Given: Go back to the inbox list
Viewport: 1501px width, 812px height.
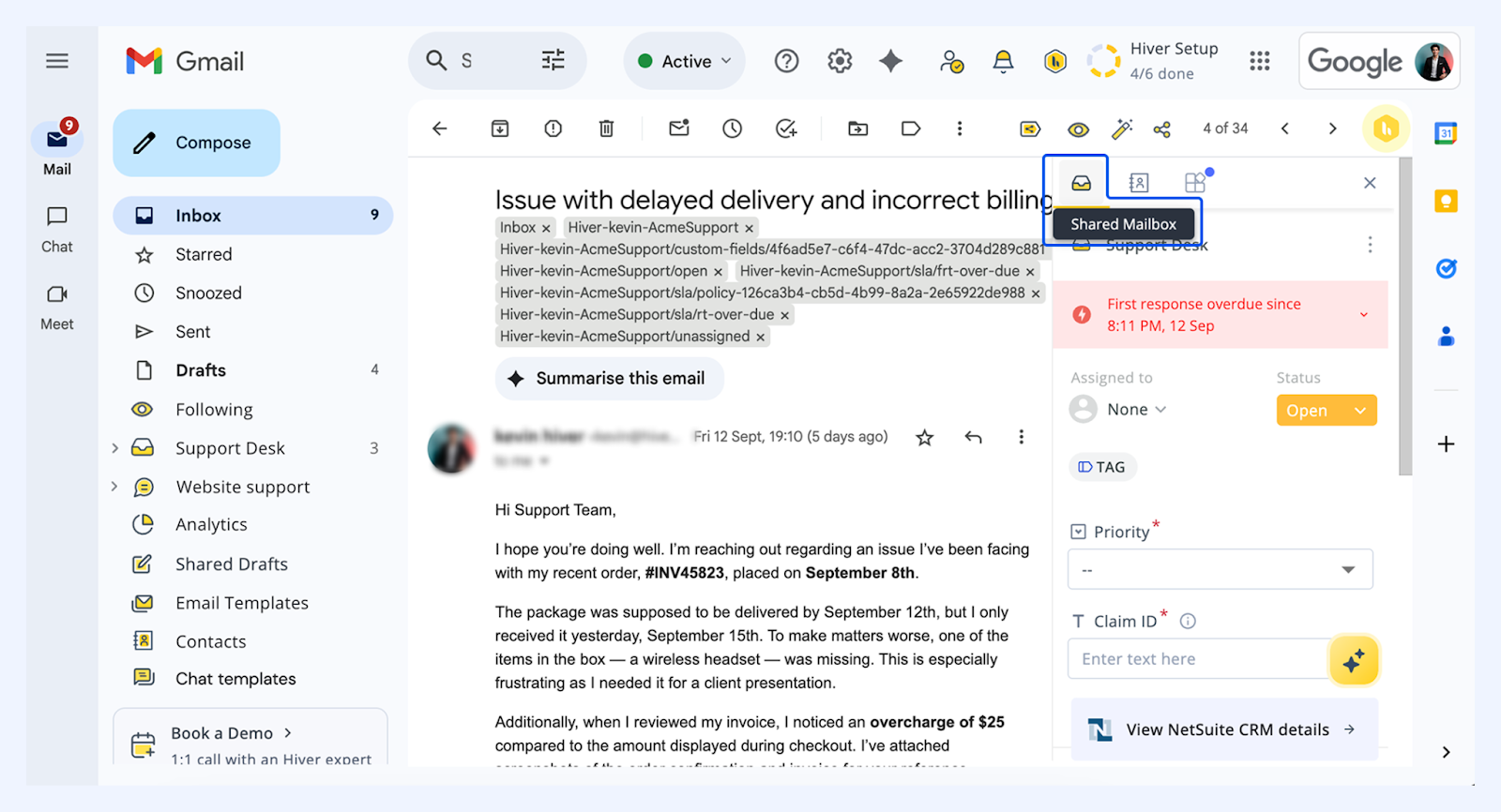Looking at the screenshot, I should pos(440,128).
